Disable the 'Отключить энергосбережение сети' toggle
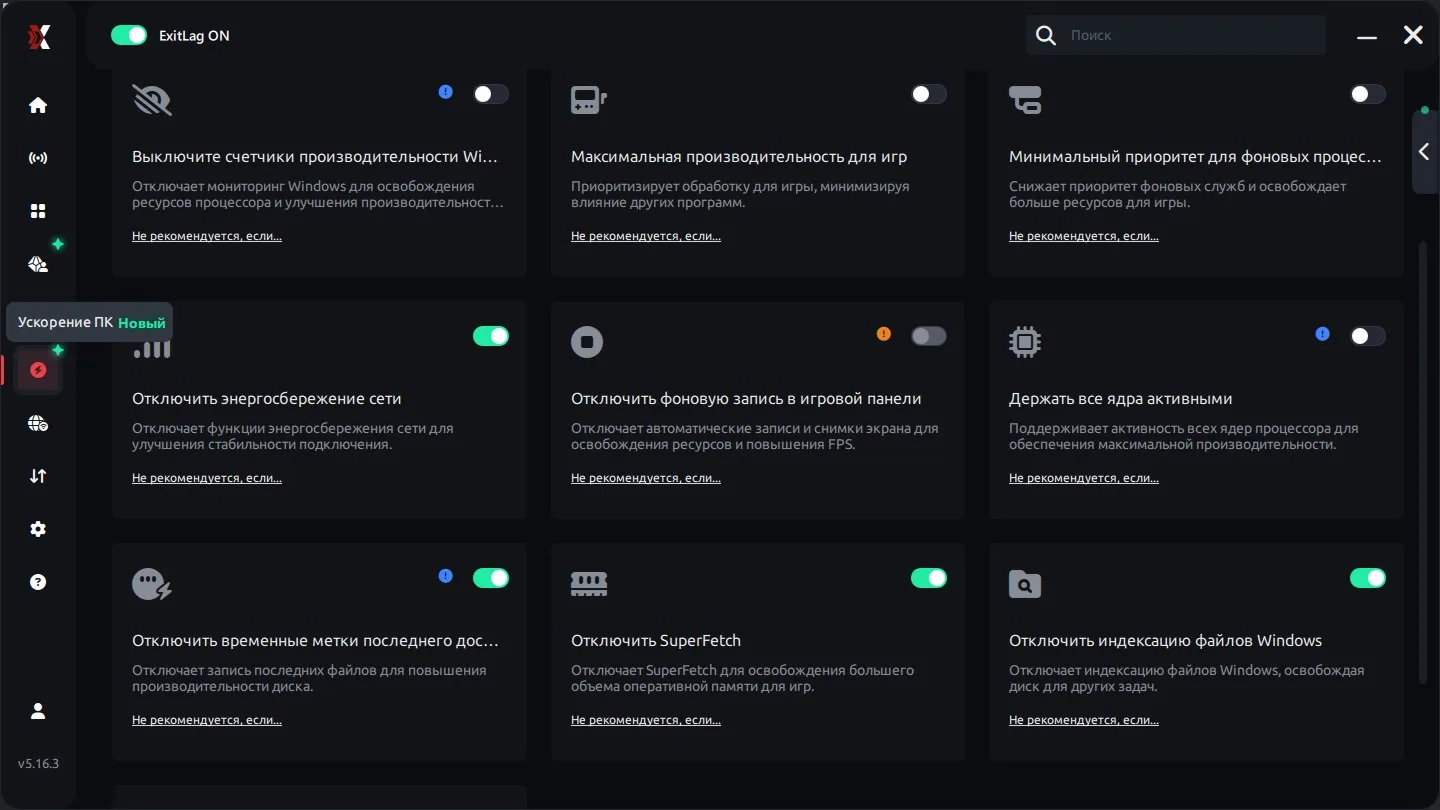 tap(491, 336)
